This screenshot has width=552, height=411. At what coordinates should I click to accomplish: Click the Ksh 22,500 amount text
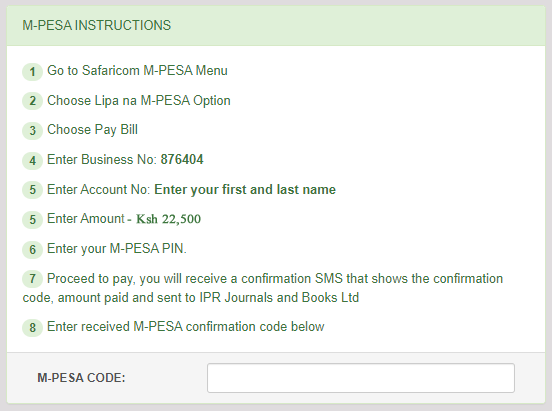point(169,219)
